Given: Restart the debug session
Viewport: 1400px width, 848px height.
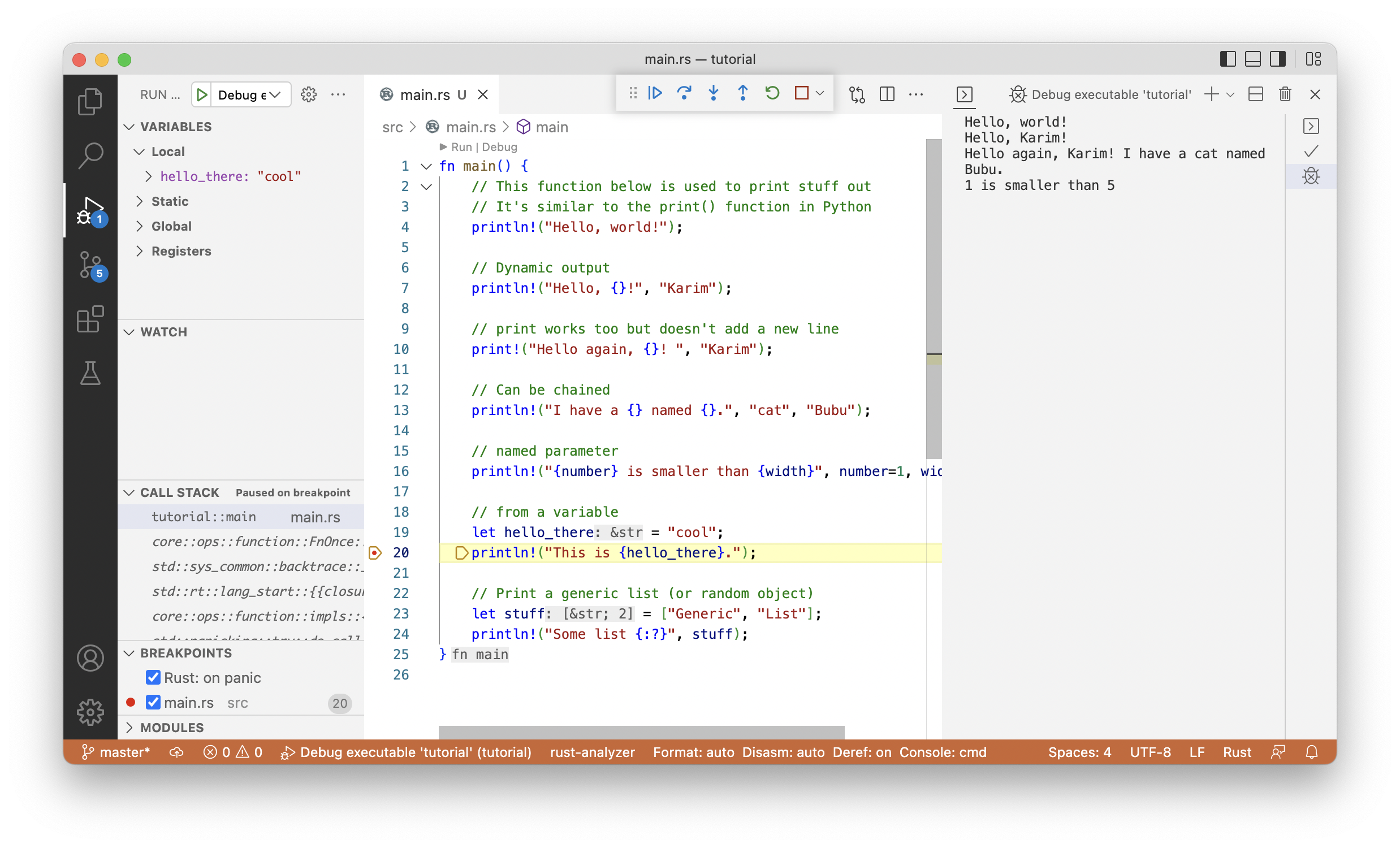Looking at the screenshot, I should [x=772, y=93].
